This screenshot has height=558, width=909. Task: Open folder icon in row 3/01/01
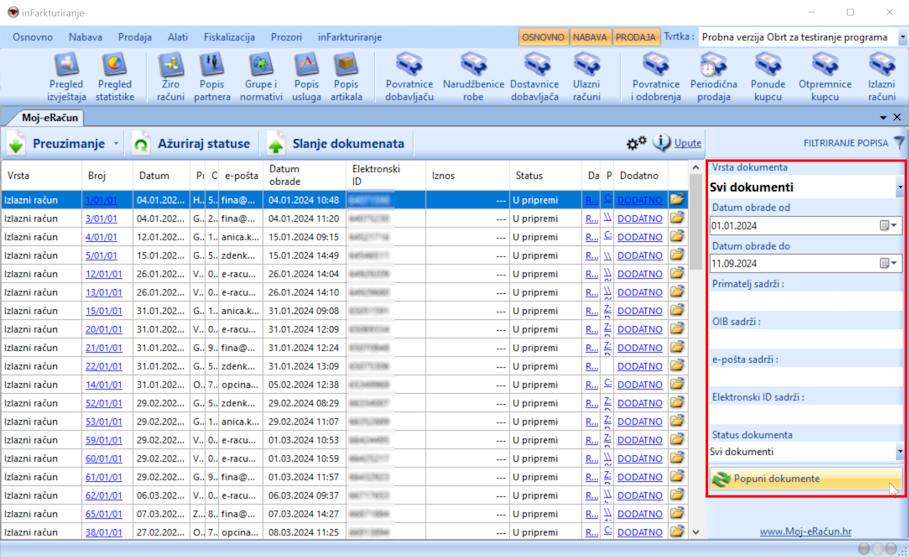coord(677,218)
